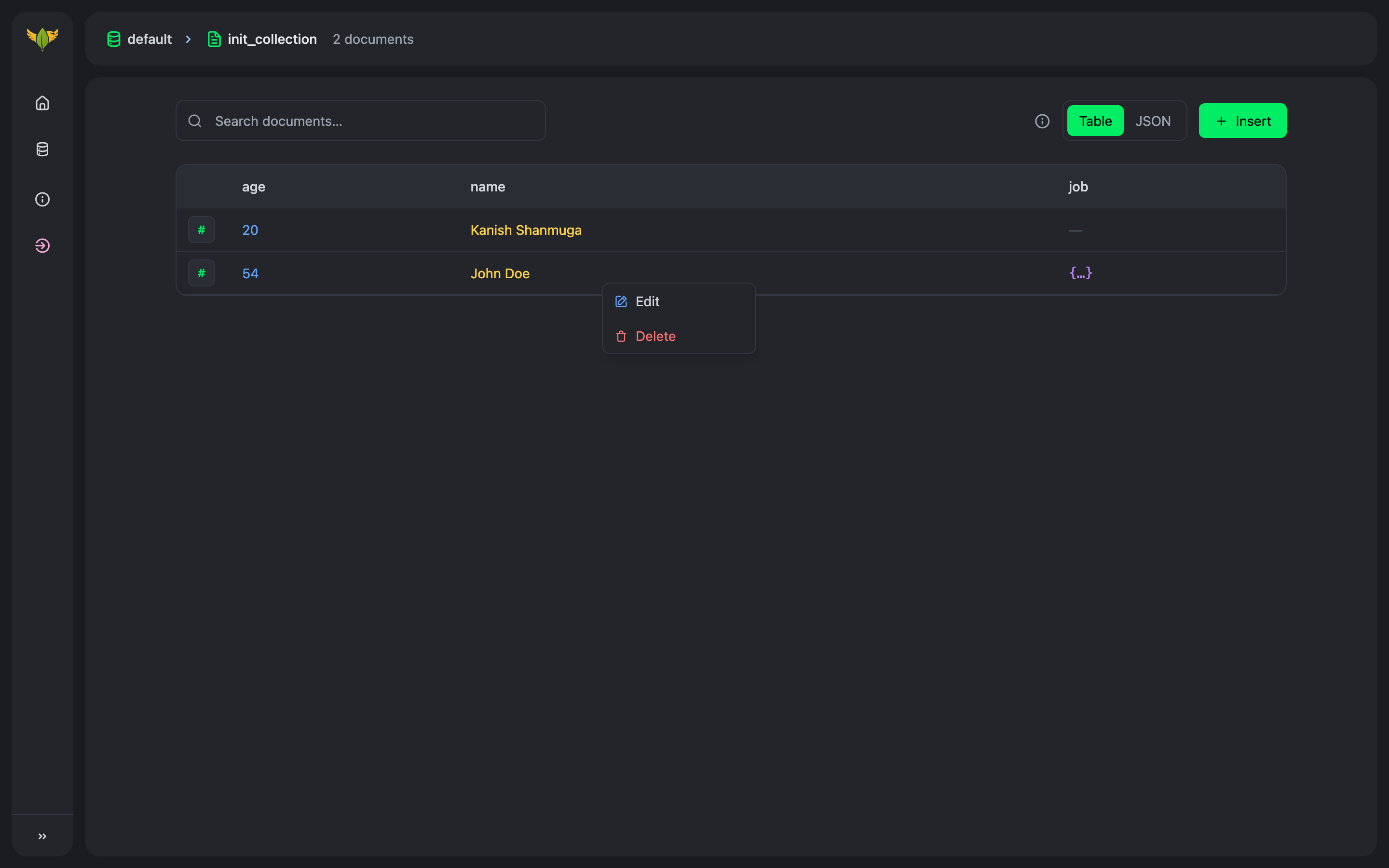Screen dimensions: 1389x868
Task: Switch the view to JSON
Action: point(1153,121)
